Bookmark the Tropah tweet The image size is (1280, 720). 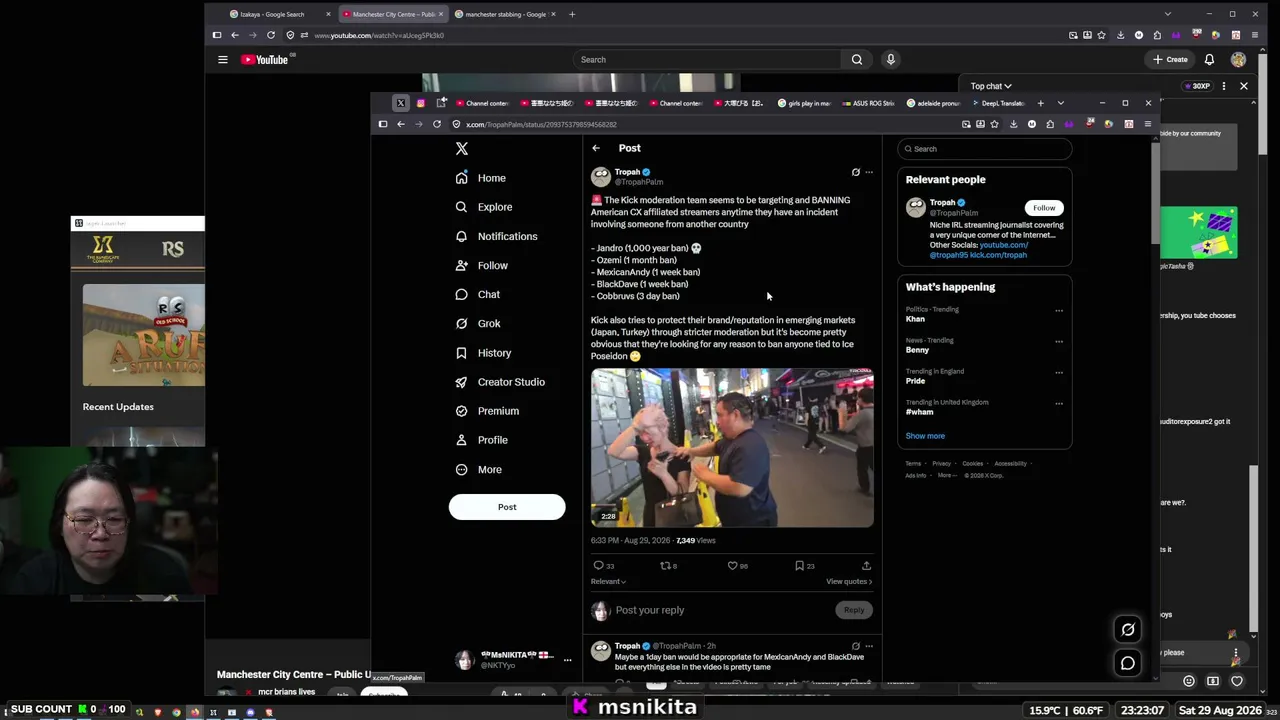[x=799, y=566]
